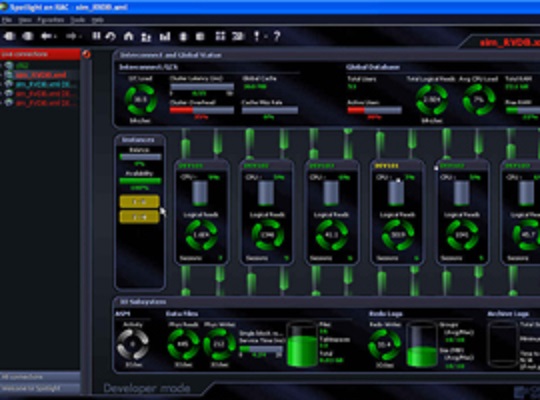Screen dimensions: 540x400
Task: Expand the highlighted sim_RXDB.xml tree node
Action: 2,75
